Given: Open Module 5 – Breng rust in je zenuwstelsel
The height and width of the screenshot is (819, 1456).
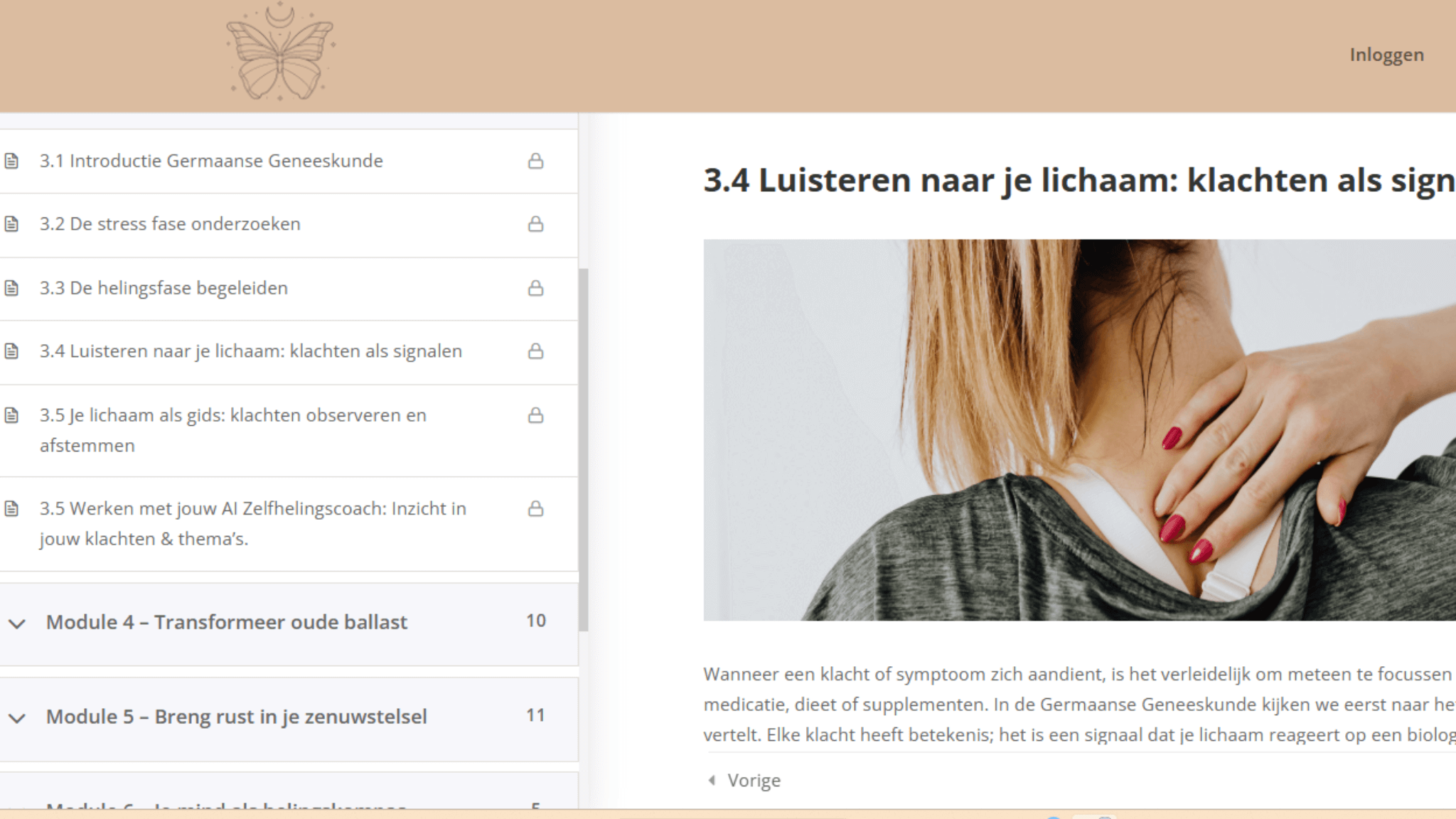Looking at the screenshot, I should click(236, 717).
